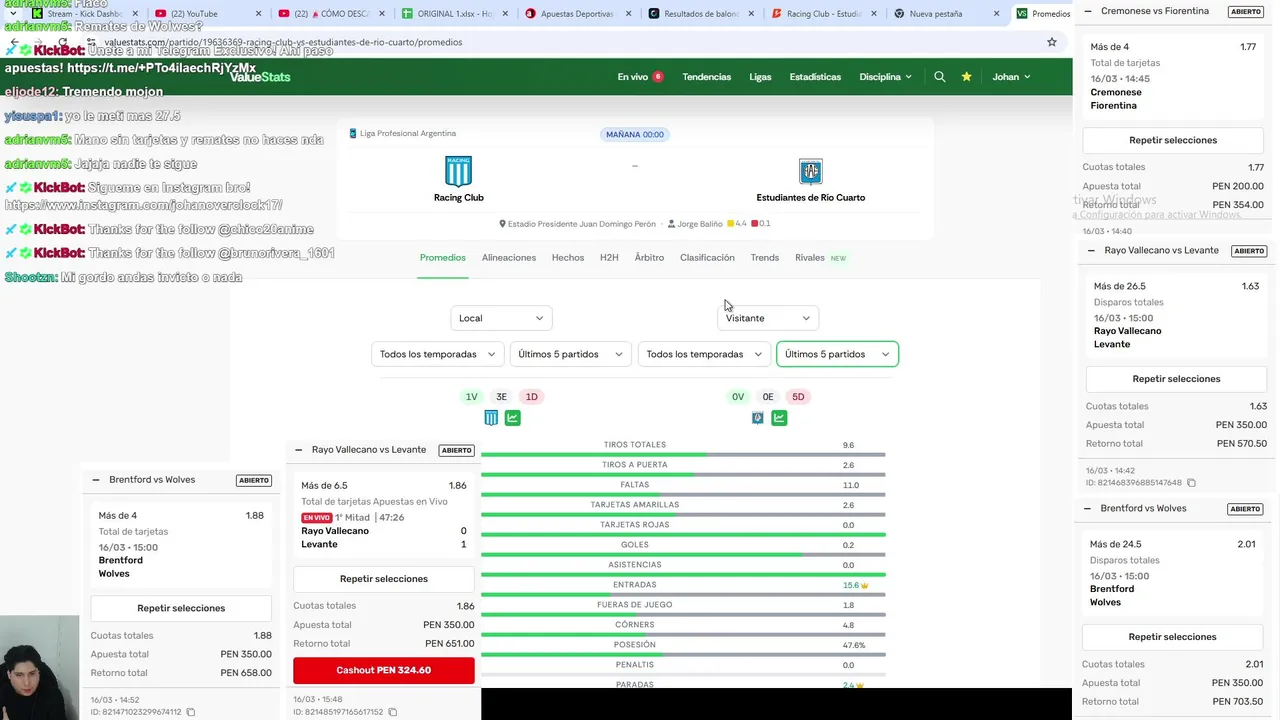Image resolution: width=1280 pixels, height=720 pixels.
Task: Click the red En vivo live counter badge
Action: tap(658, 77)
